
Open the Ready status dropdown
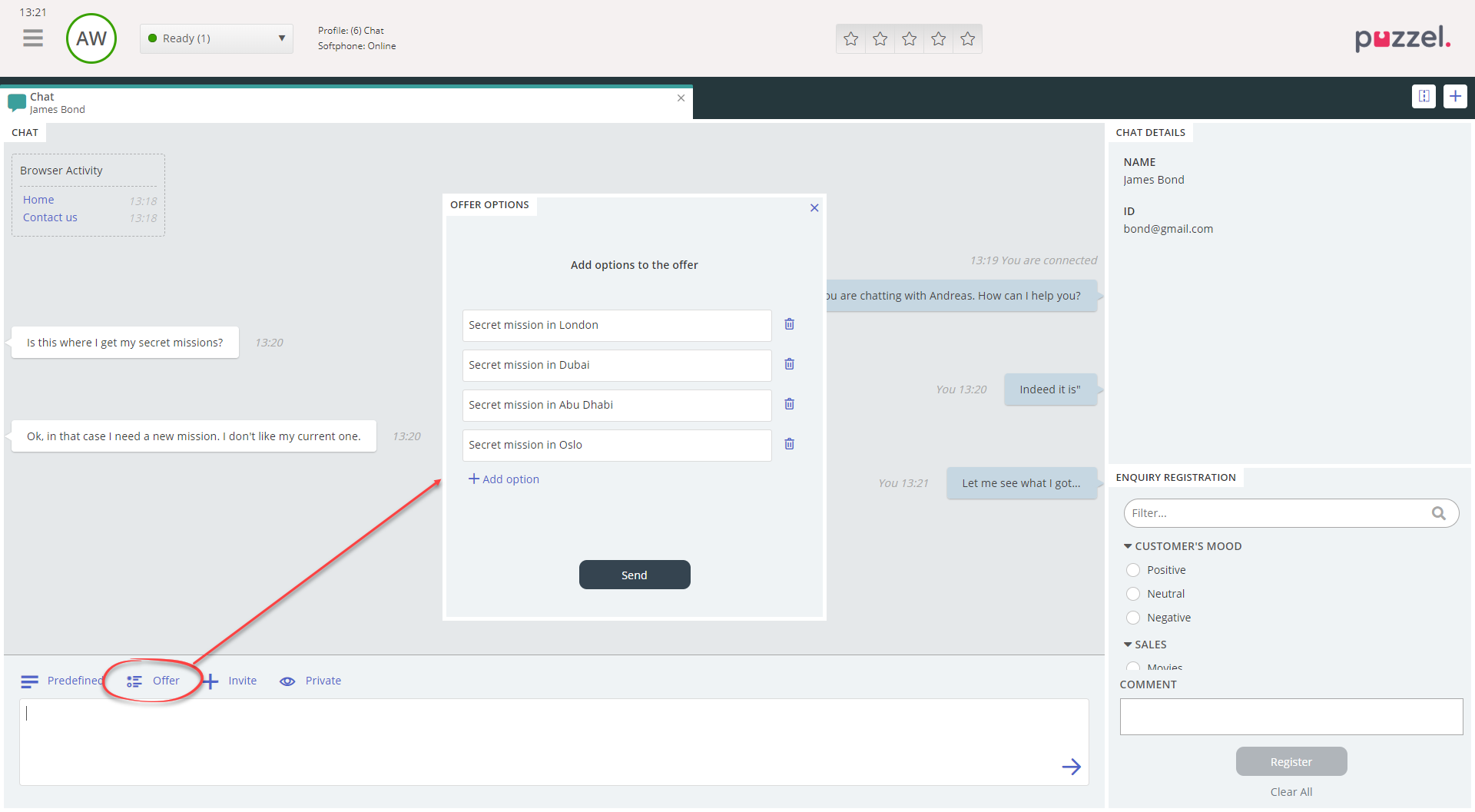pyautogui.click(x=217, y=38)
